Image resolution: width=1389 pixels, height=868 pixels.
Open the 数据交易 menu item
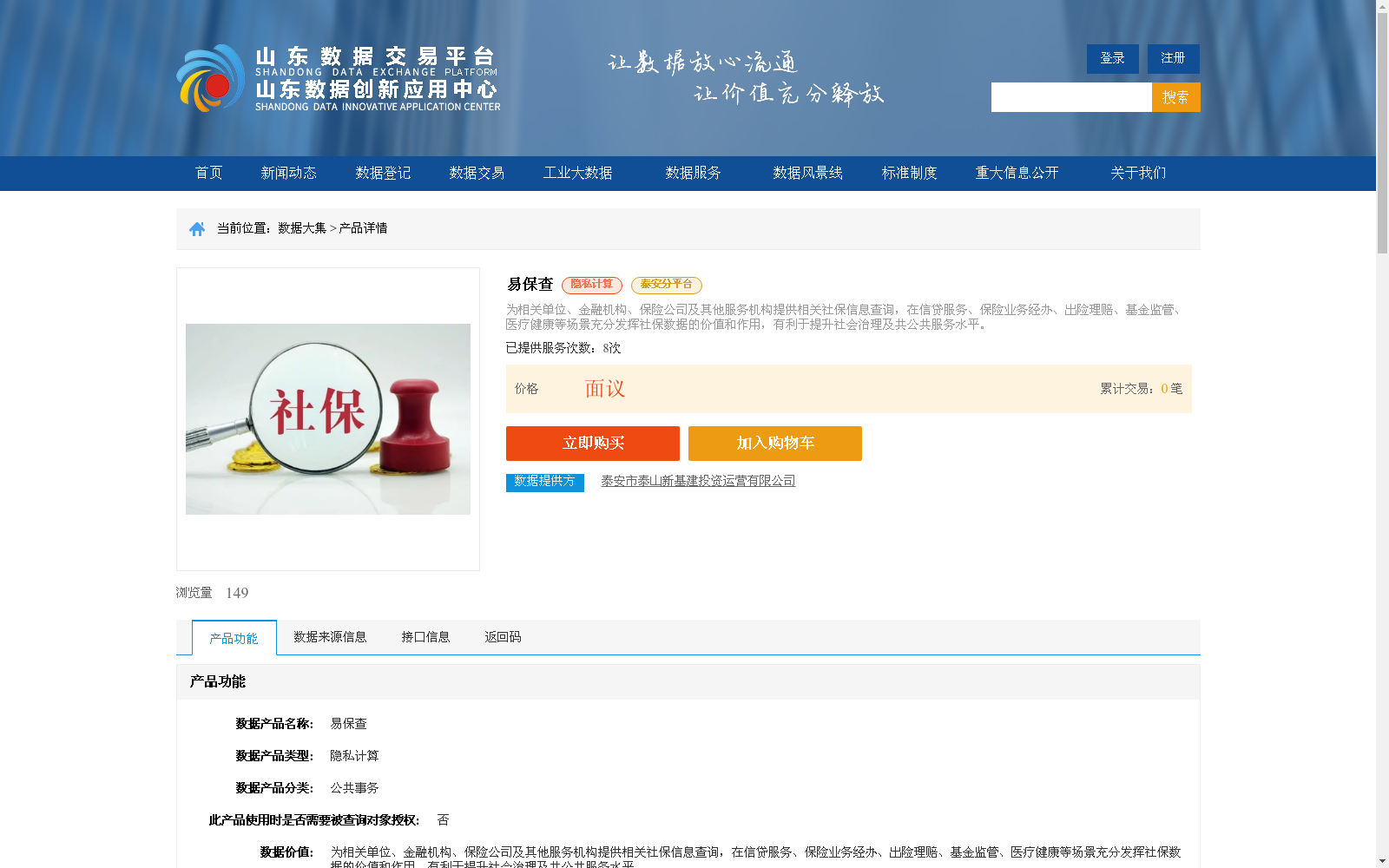(x=477, y=173)
